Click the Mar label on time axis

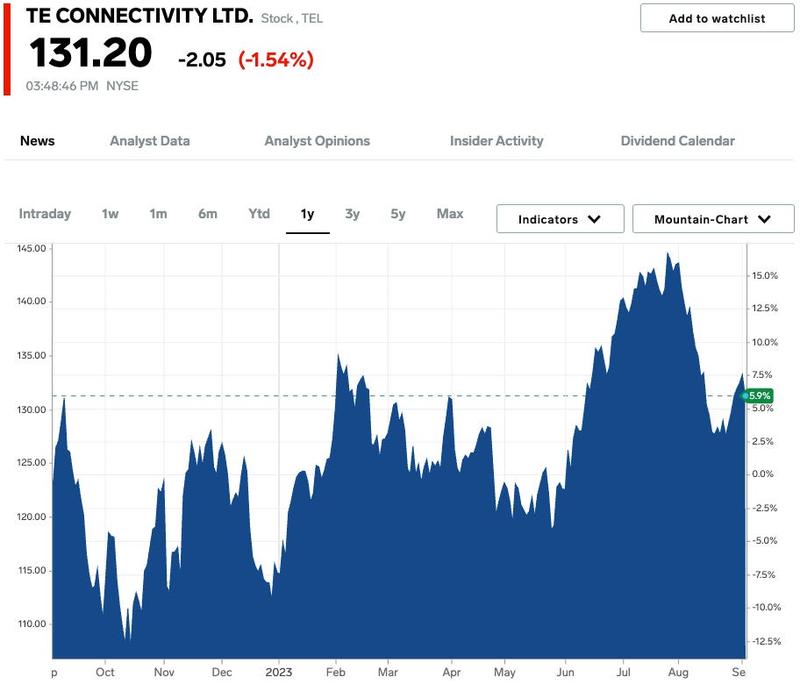pyautogui.click(x=388, y=672)
